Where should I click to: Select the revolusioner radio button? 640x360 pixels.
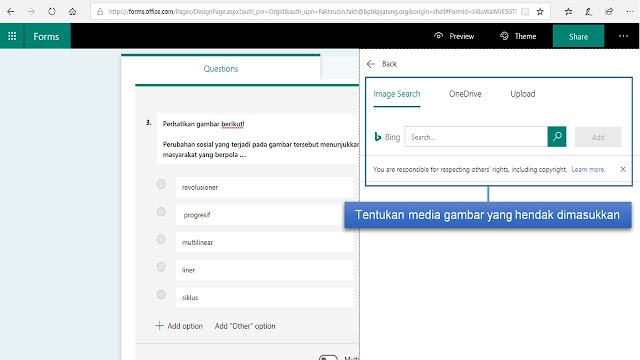point(161,184)
